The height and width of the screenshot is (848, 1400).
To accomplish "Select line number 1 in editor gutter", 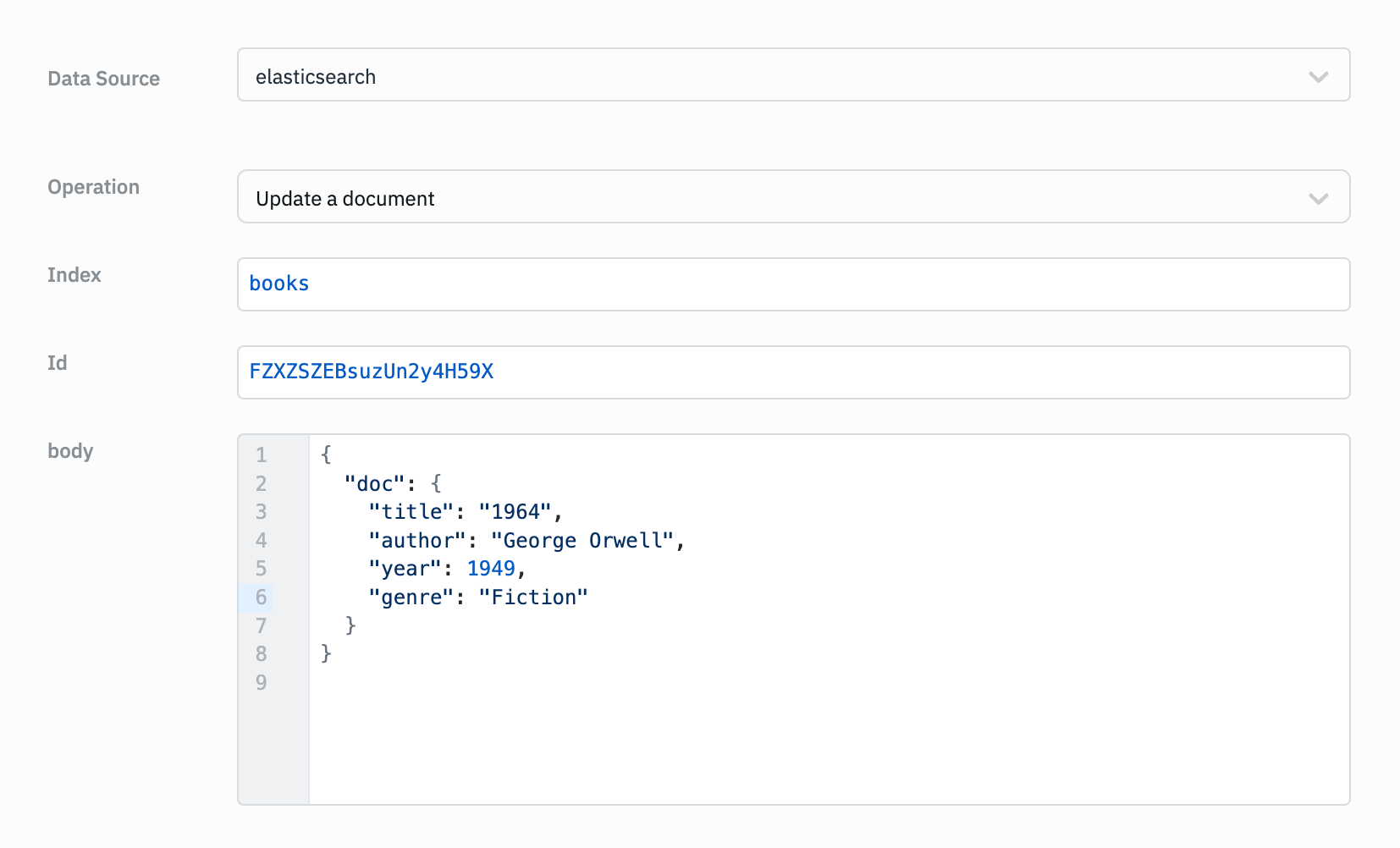I will 261,455.
